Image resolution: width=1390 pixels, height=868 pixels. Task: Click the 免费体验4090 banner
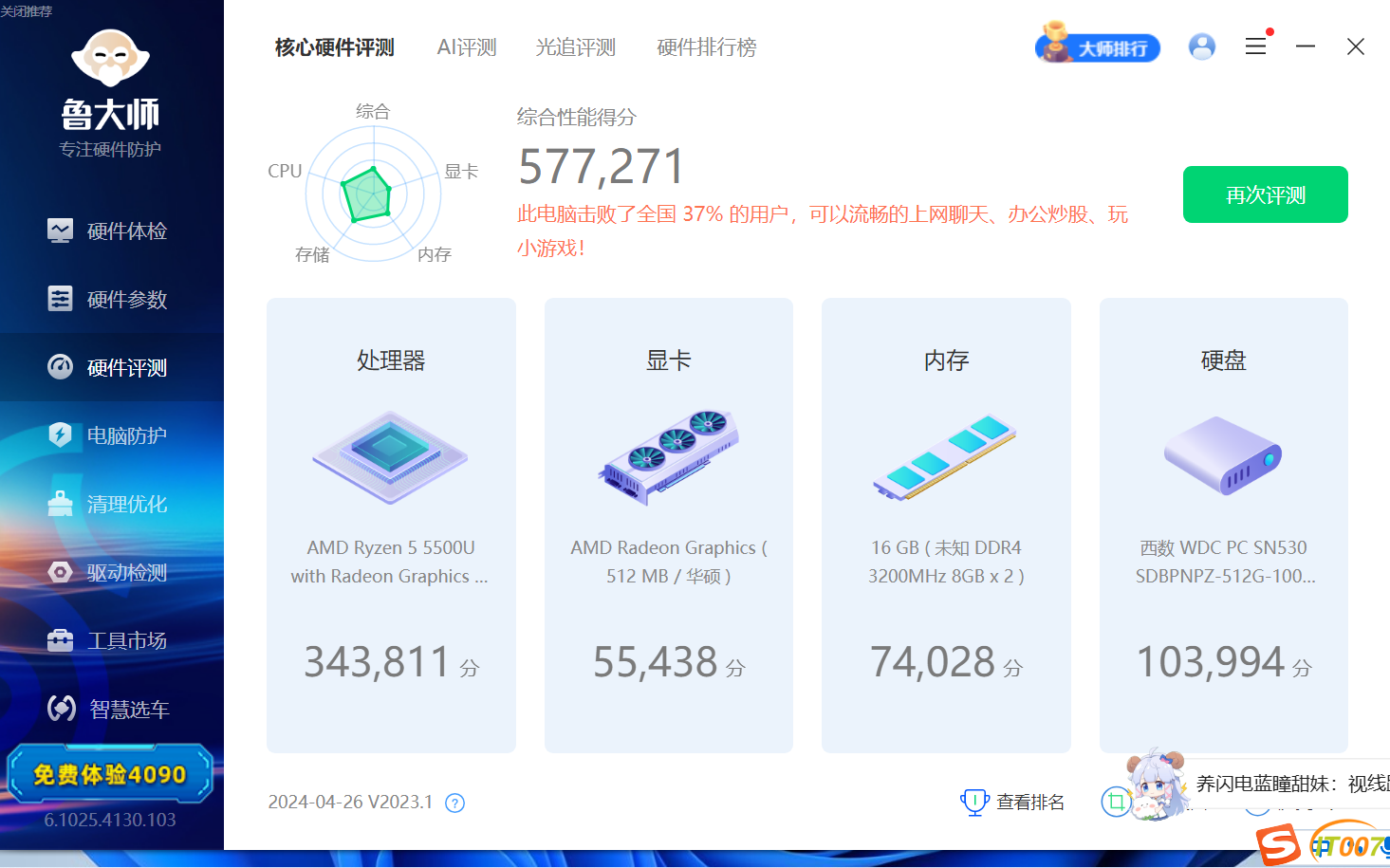click(x=110, y=774)
